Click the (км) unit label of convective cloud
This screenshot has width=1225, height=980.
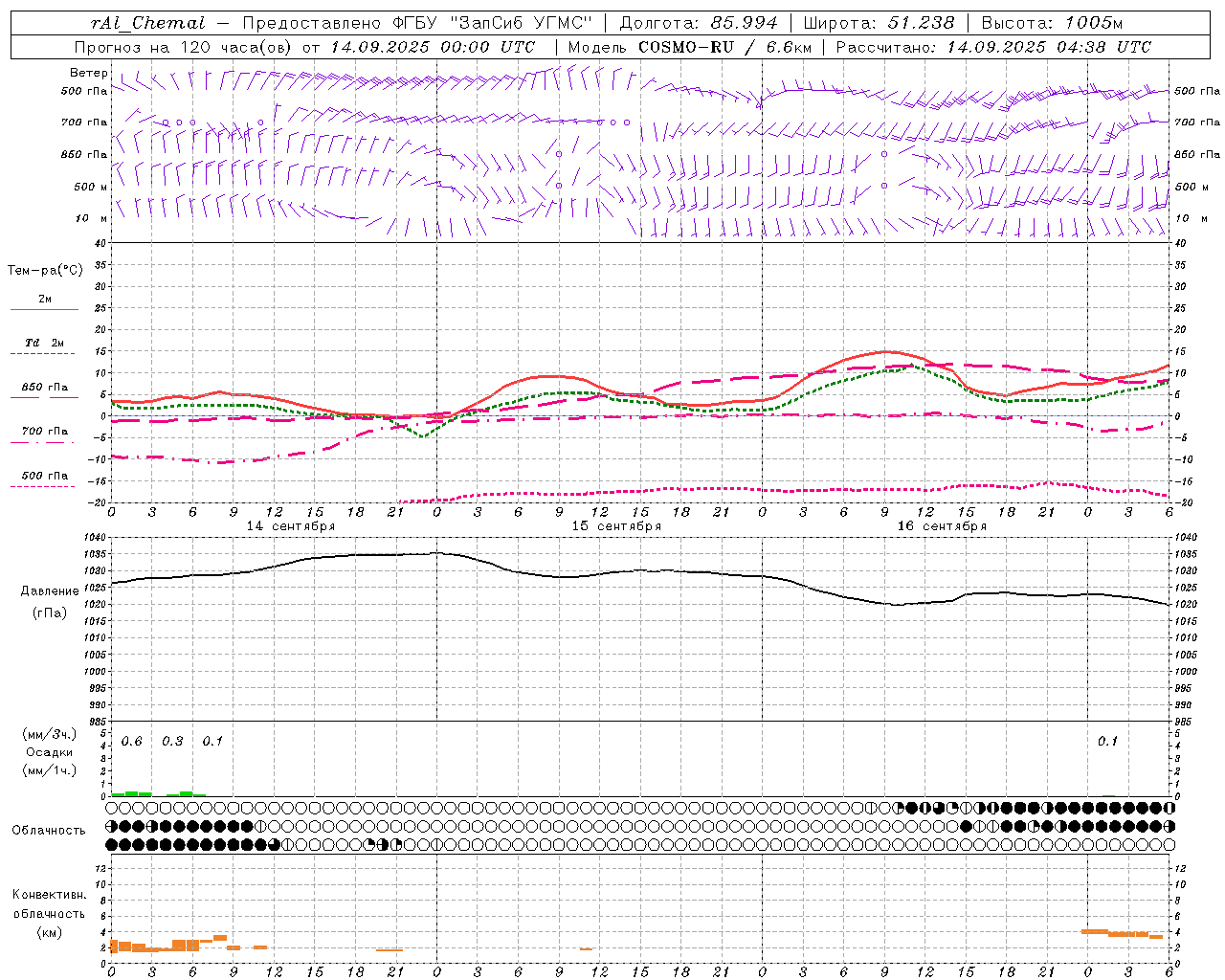(50, 932)
